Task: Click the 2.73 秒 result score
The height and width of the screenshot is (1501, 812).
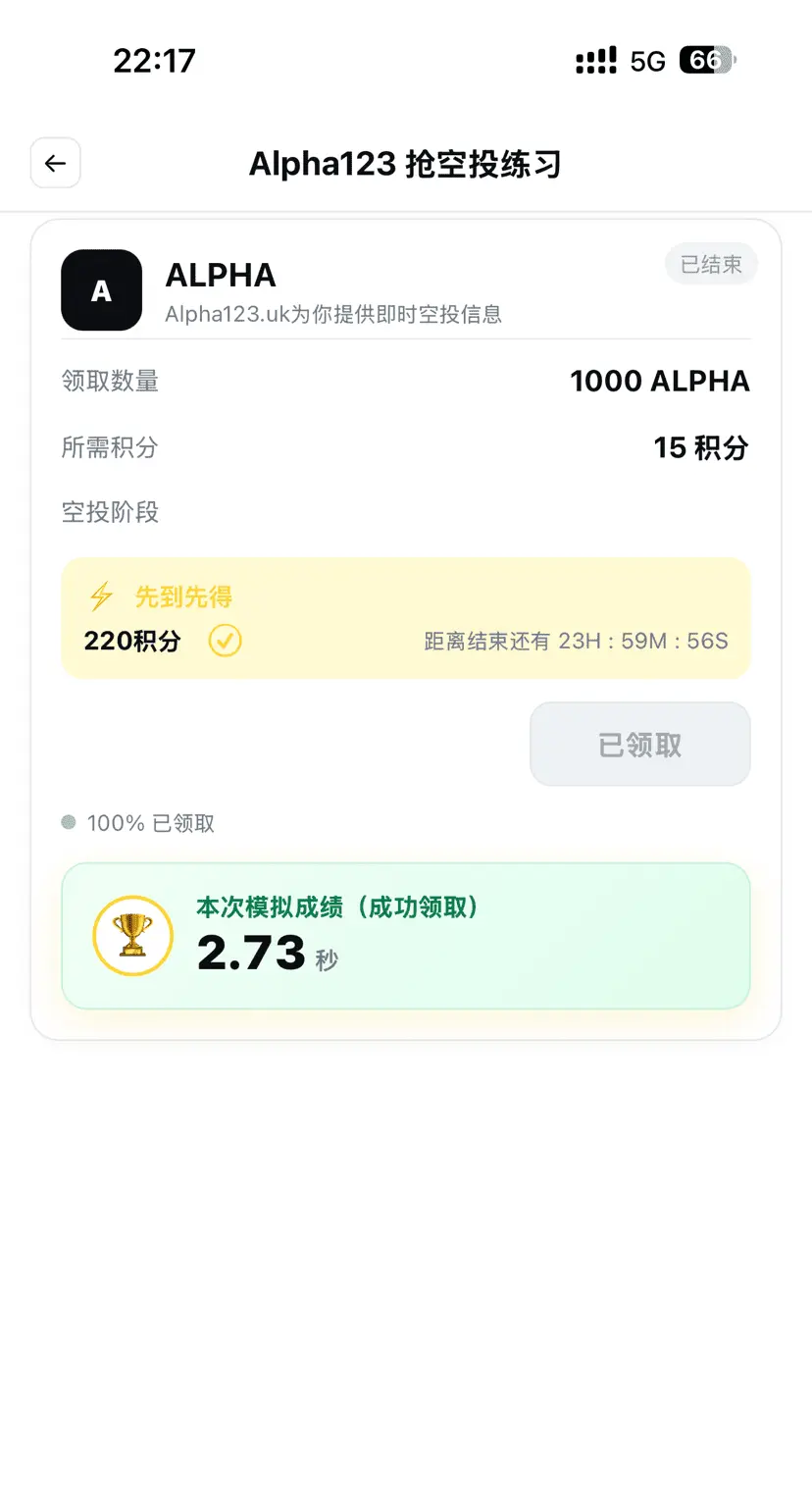Action: pos(268,953)
